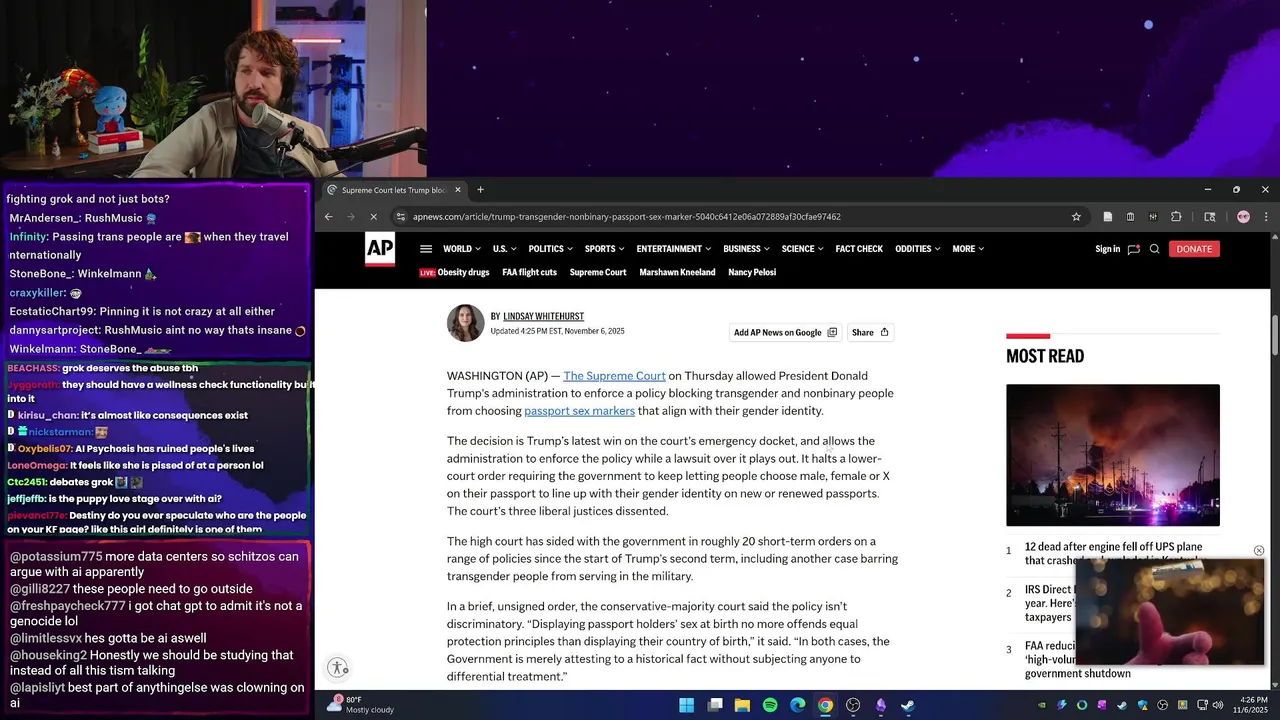1280x720 pixels.
Task: Open 'passport sex markers' article link
Action: pyautogui.click(x=579, y=411)
